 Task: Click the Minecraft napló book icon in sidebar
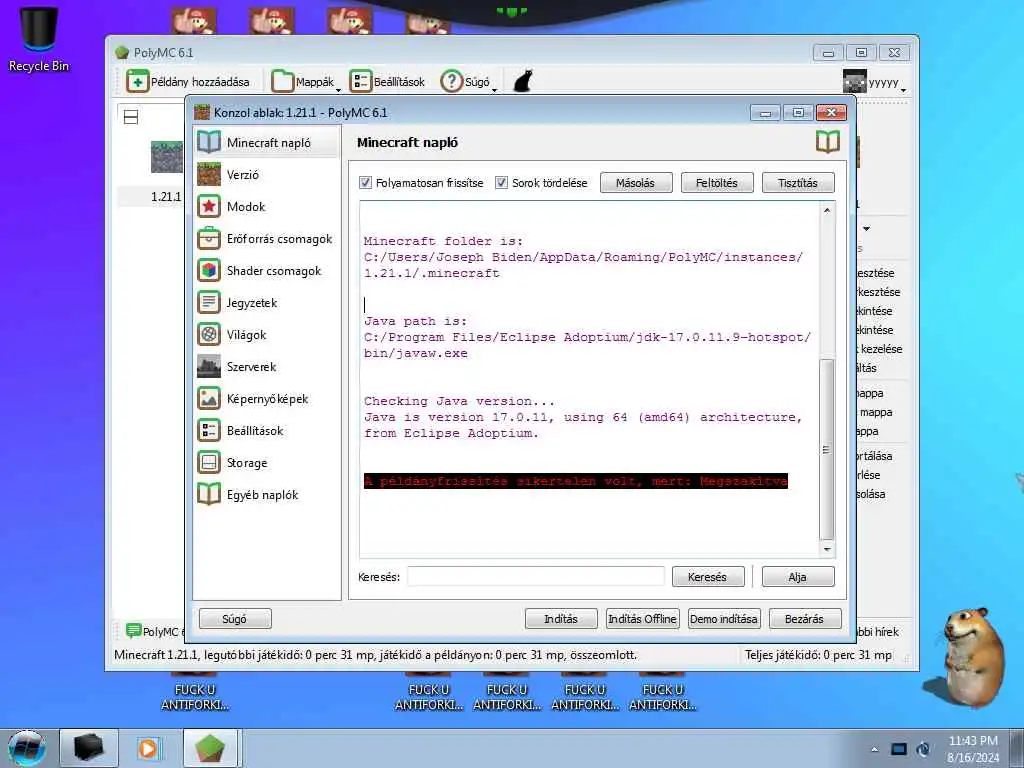pos(209,142)
